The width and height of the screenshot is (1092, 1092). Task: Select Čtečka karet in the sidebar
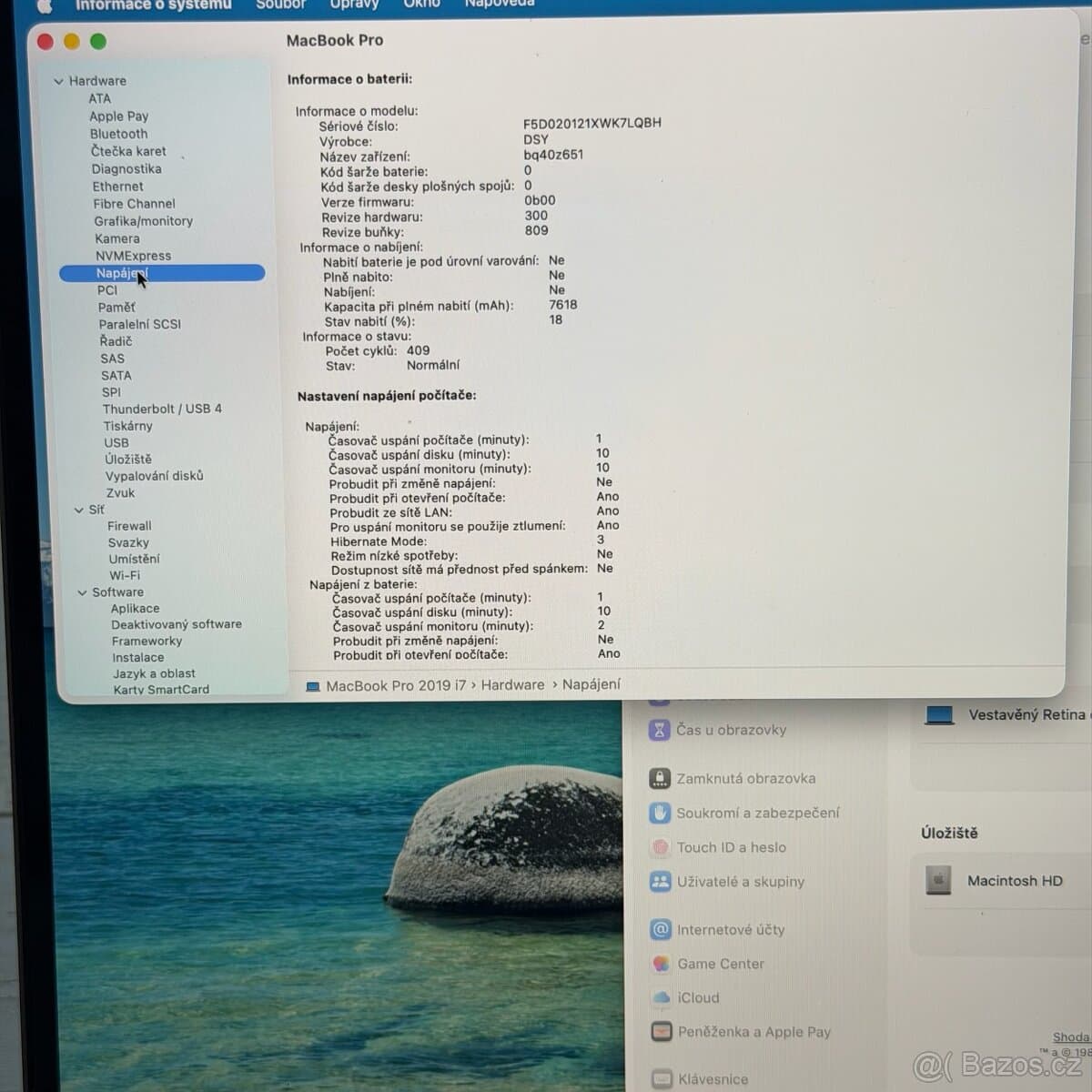tap(128, 151)
